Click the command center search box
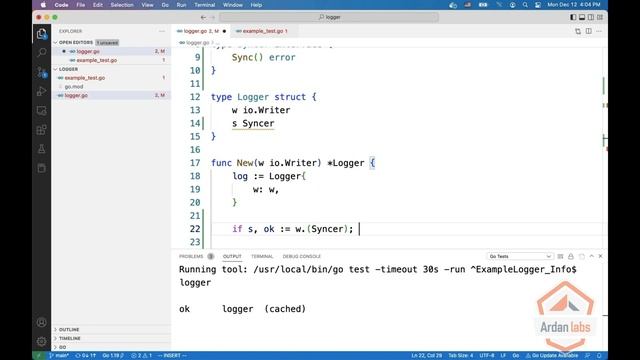The image size is (640, 360). [x=329, y=17]
